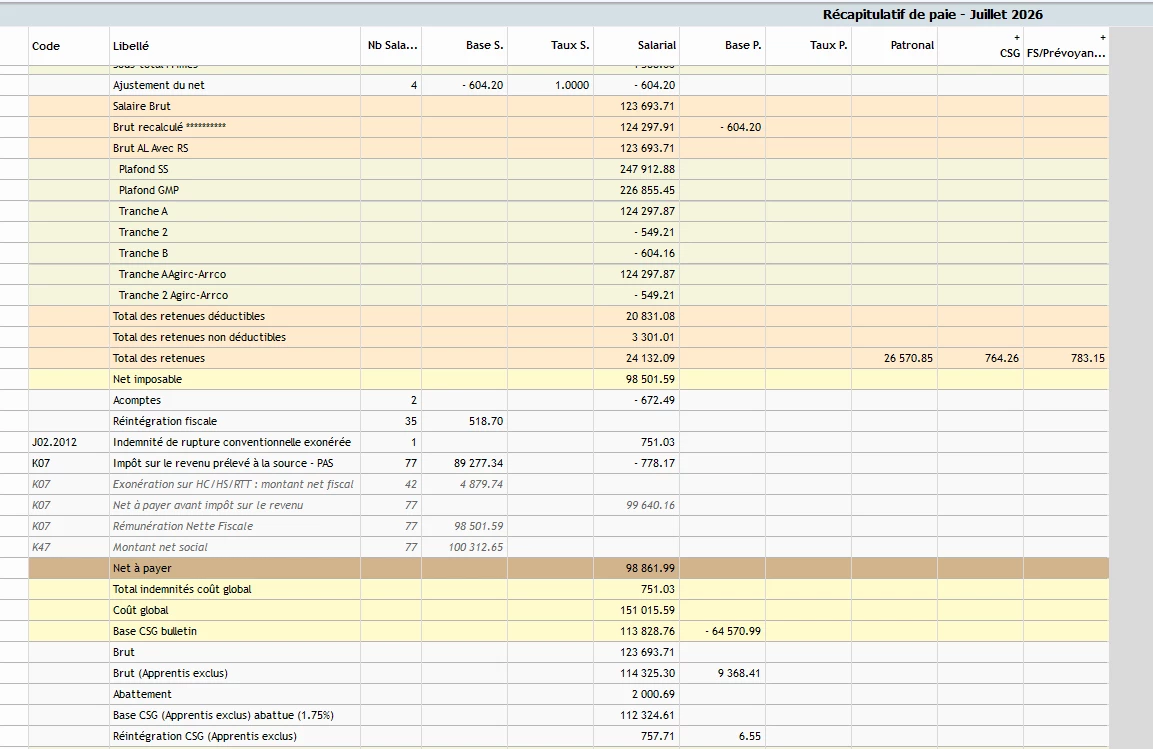Click the CSG value 764.26
1153x749 pixels.
[1002, 358]
